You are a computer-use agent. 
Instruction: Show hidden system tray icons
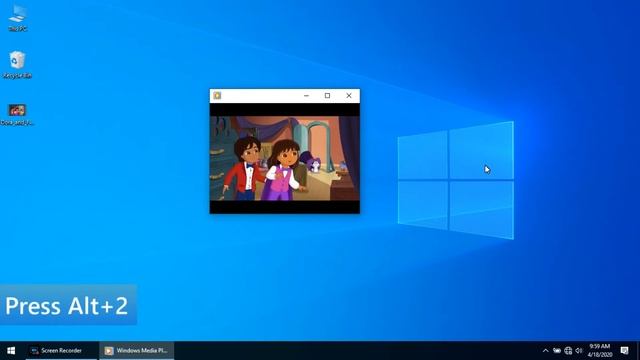coord(546,351)
